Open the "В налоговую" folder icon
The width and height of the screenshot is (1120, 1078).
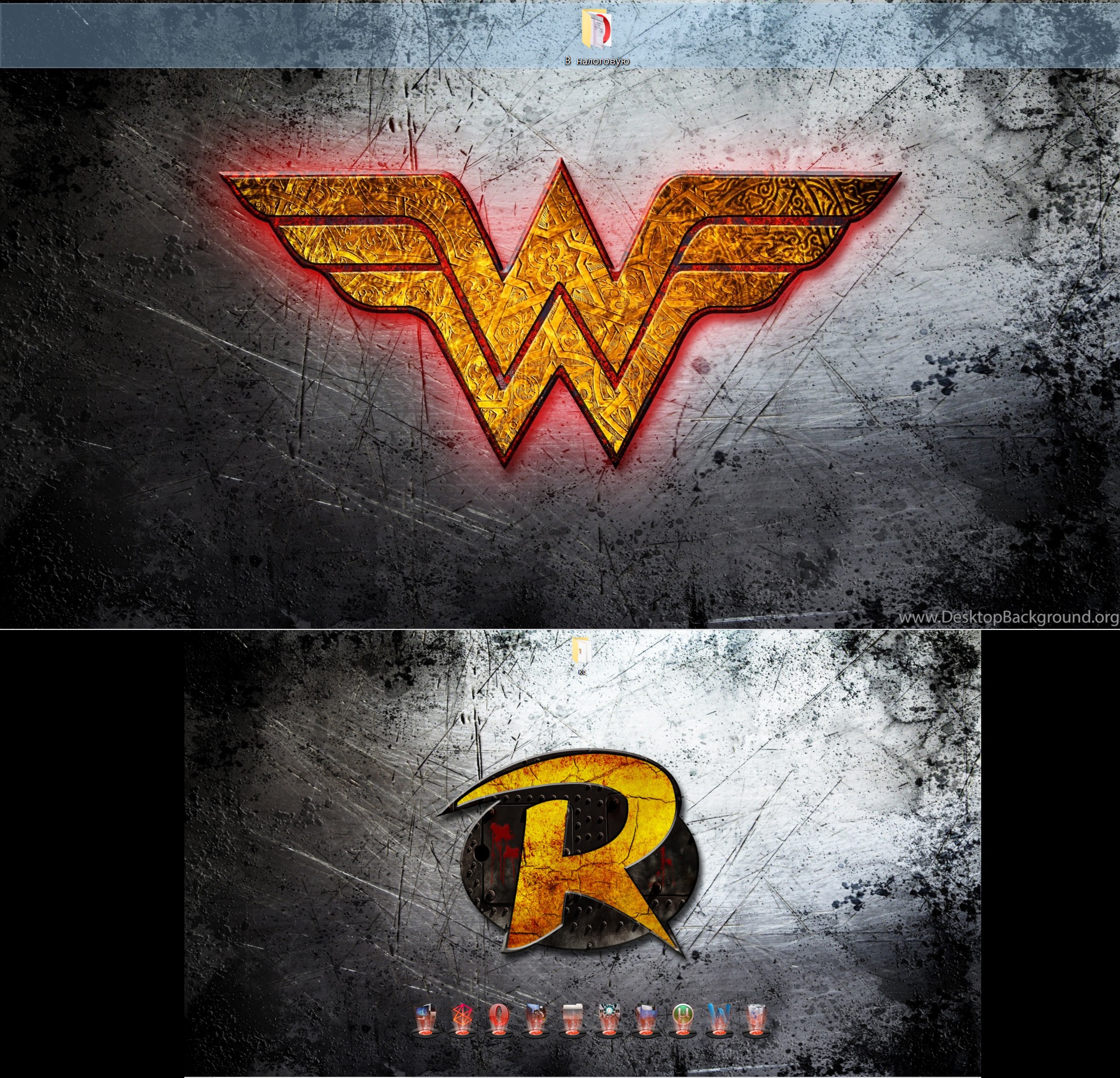tap(597, 28)
